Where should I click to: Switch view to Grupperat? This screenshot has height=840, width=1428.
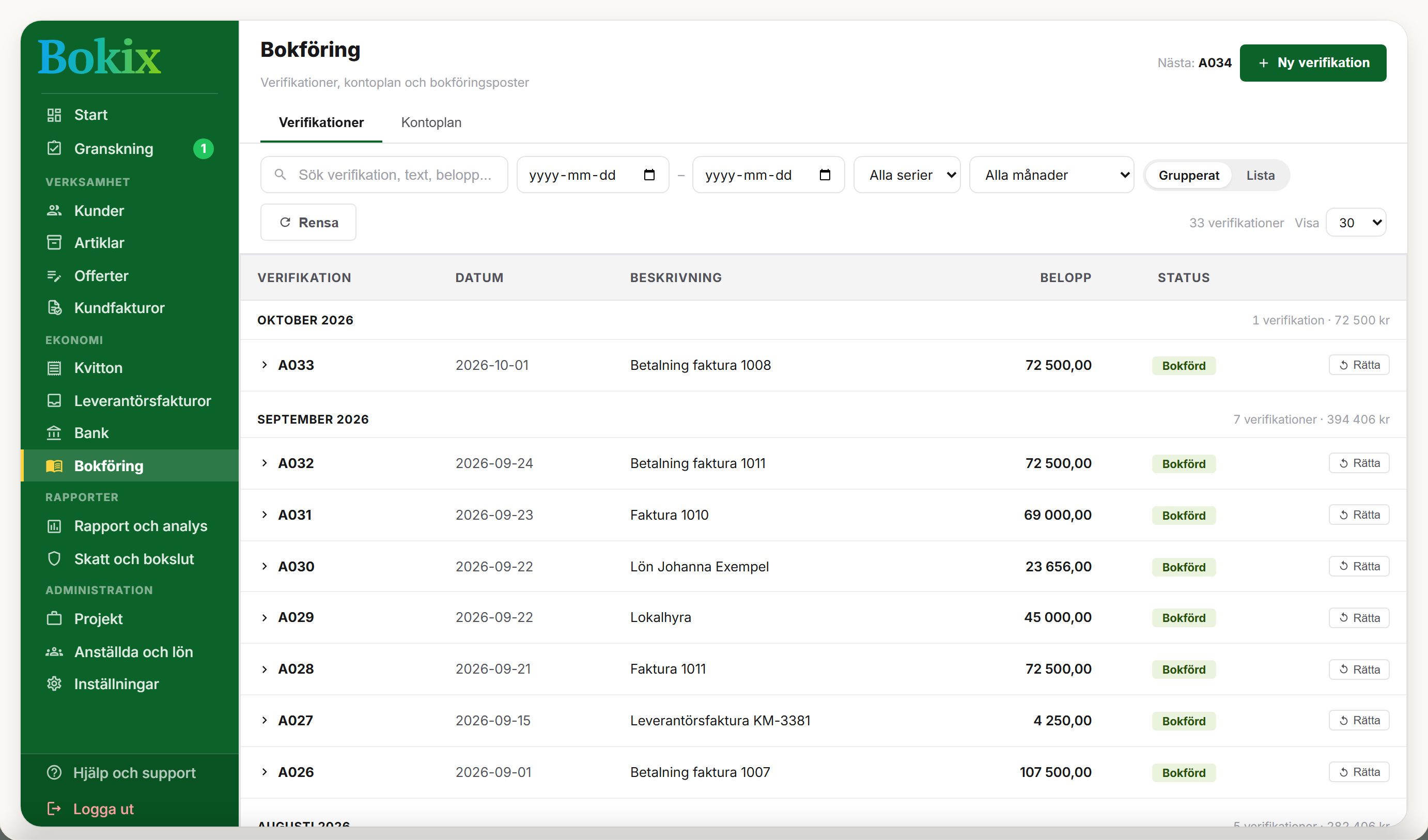(1188, 175)
